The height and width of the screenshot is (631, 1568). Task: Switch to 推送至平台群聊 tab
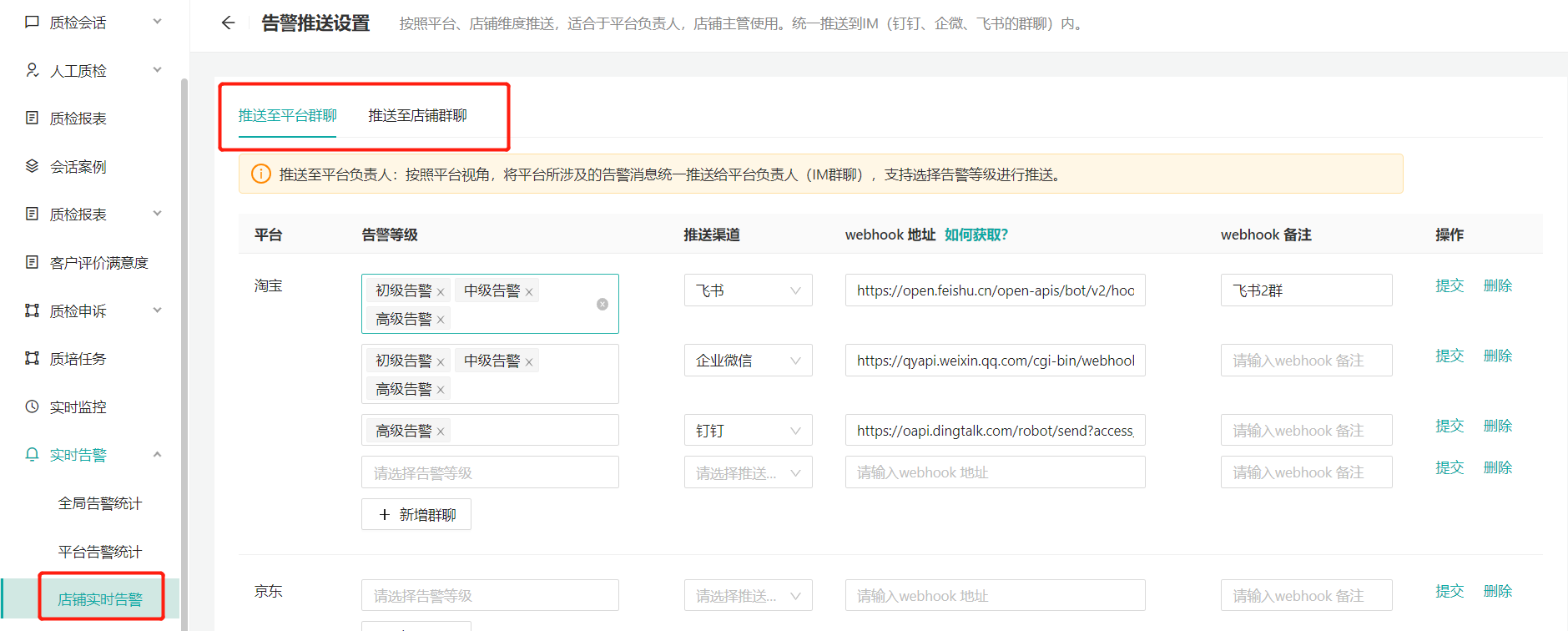[x=288, y=115]
